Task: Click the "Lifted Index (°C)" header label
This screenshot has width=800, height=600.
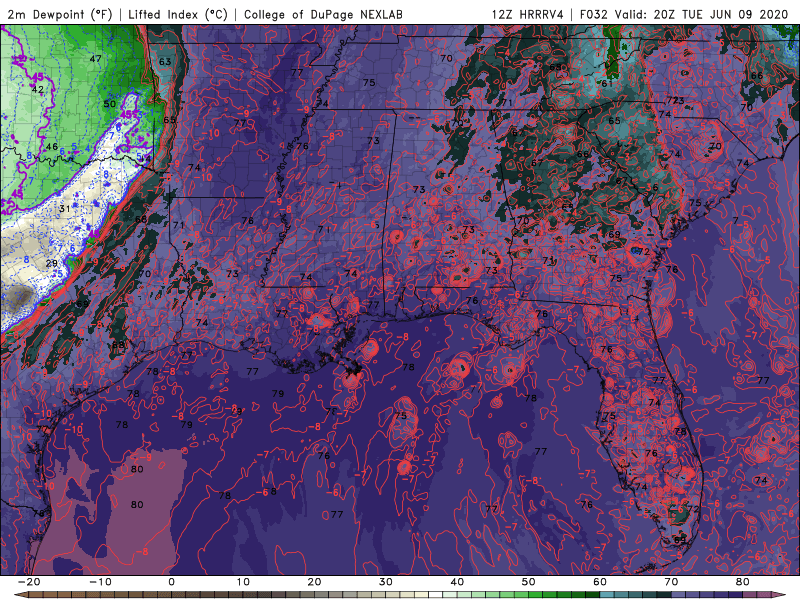Action: point(178,14)
